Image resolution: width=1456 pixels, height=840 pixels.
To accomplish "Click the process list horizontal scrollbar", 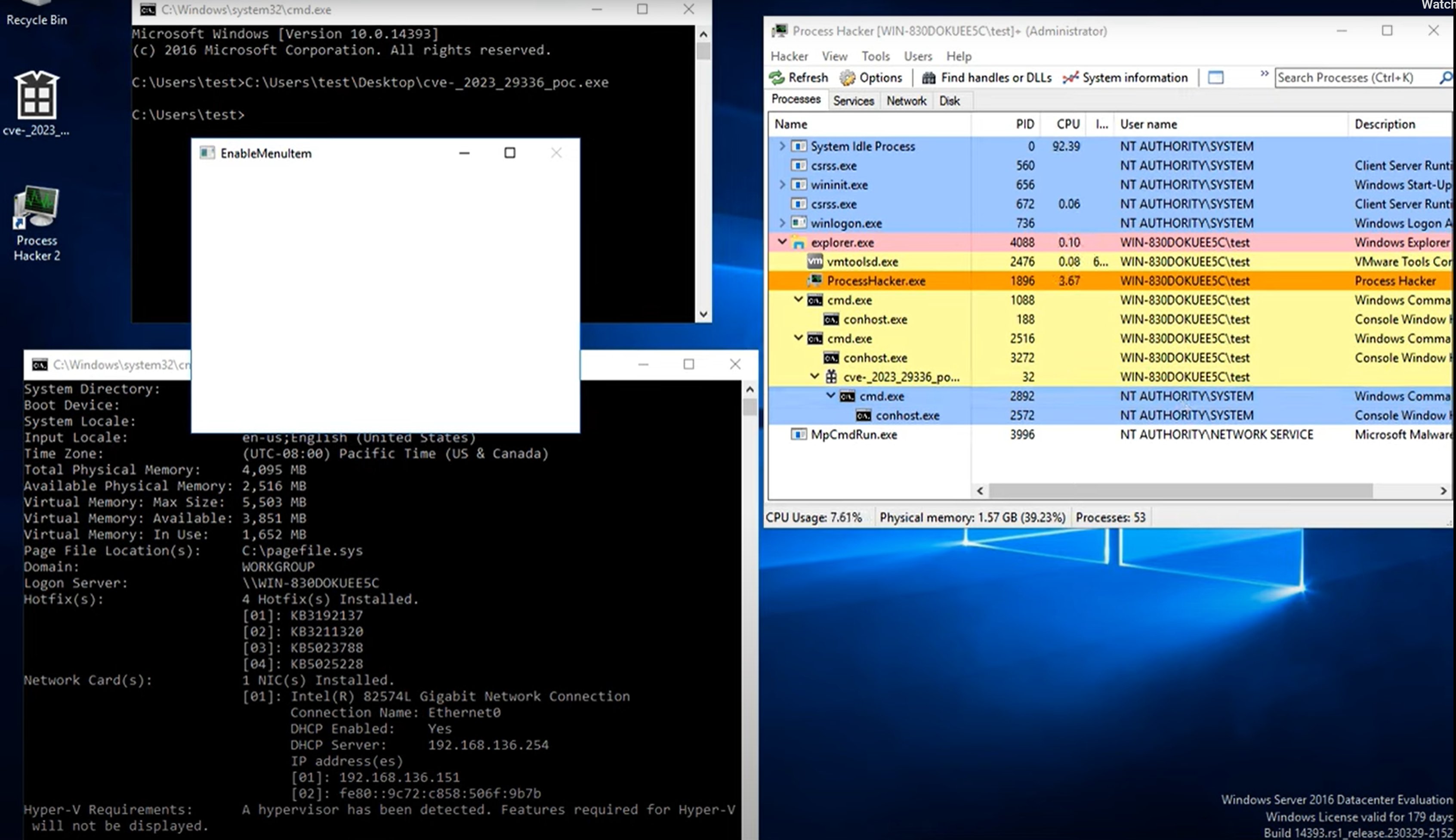I will [x=1180, y=491].
